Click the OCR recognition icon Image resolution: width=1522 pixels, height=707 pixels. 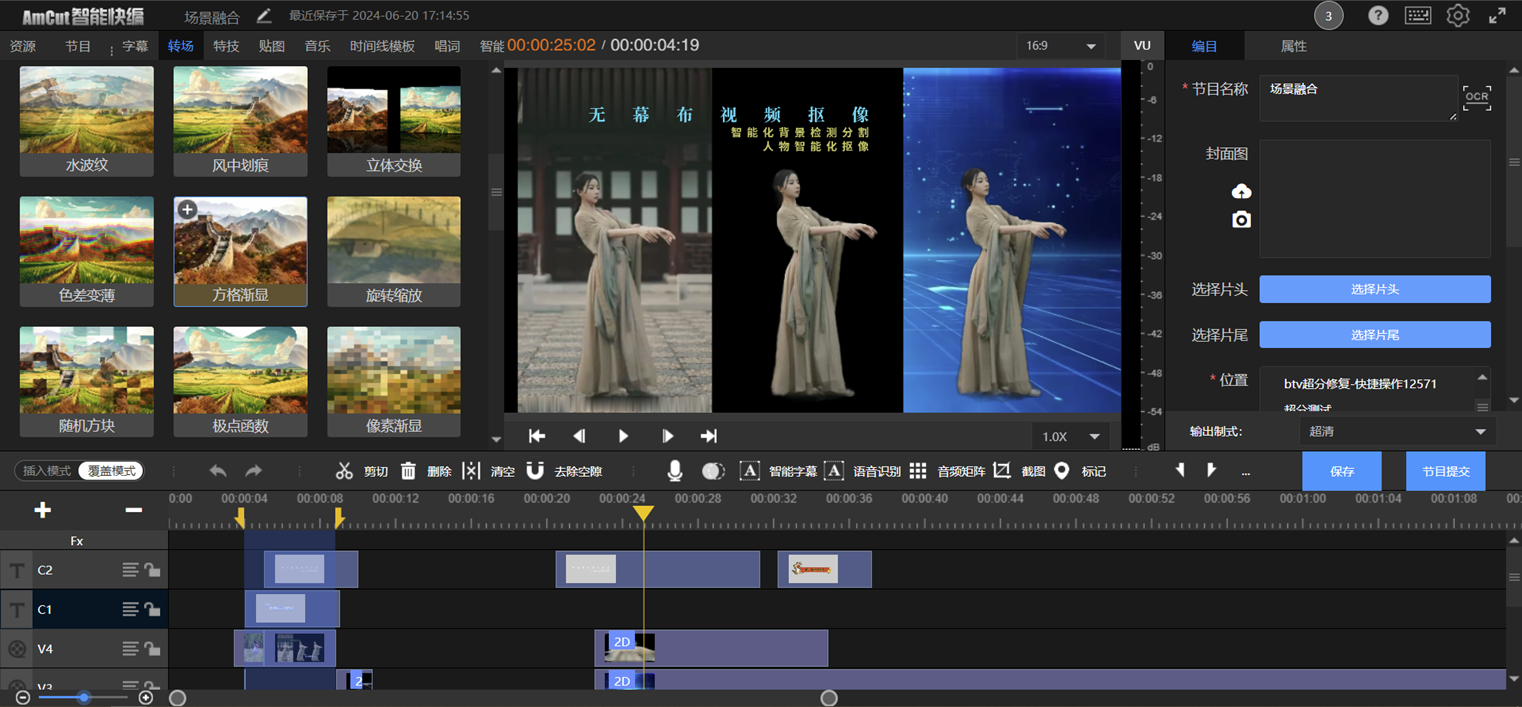pos(1476,97)
